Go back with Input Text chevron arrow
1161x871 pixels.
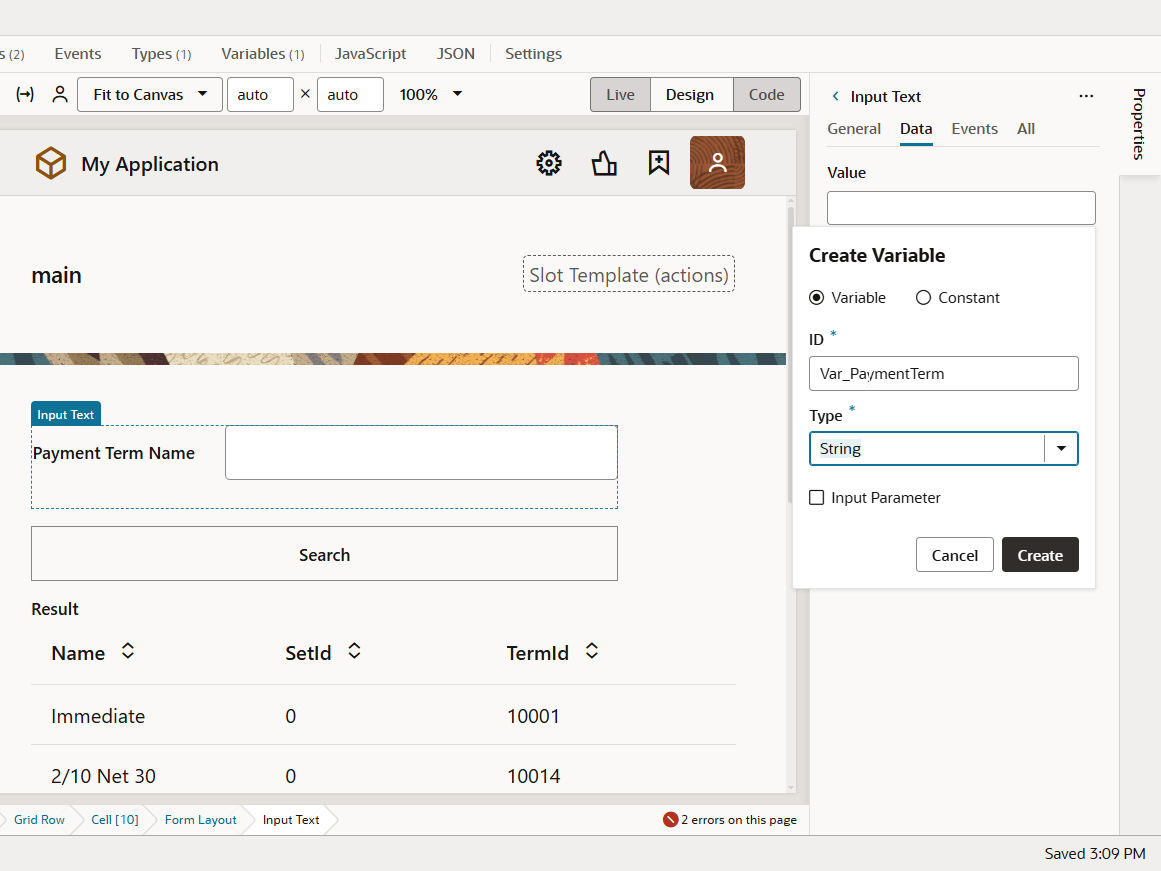(x=835, y=96)
